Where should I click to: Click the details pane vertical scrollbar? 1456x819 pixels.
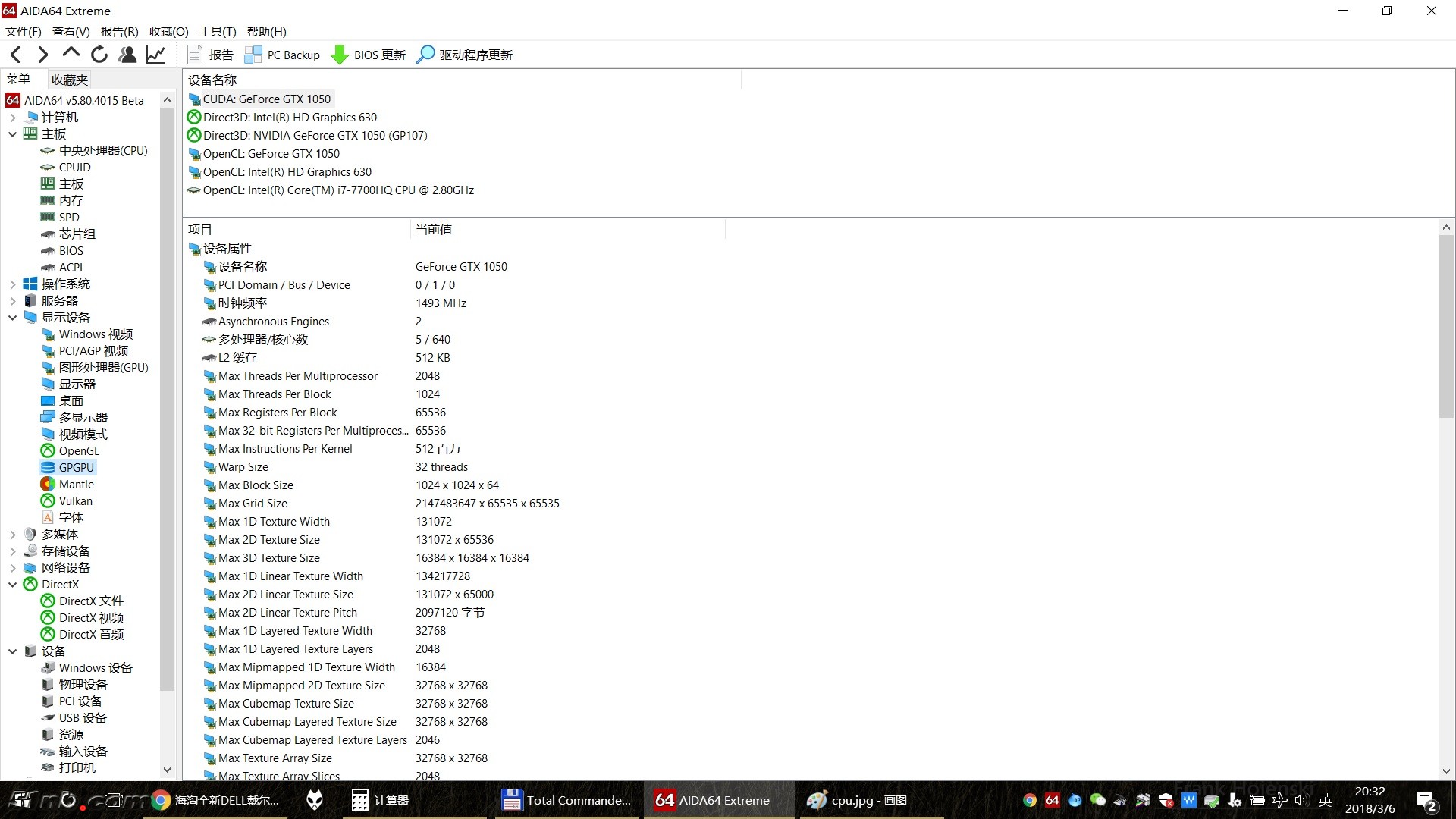pos(1446,326)
